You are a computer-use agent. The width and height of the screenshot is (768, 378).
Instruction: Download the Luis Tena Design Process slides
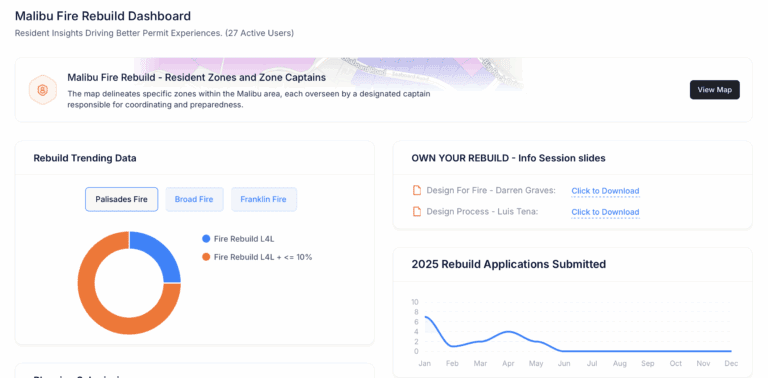tap(605, 212)
